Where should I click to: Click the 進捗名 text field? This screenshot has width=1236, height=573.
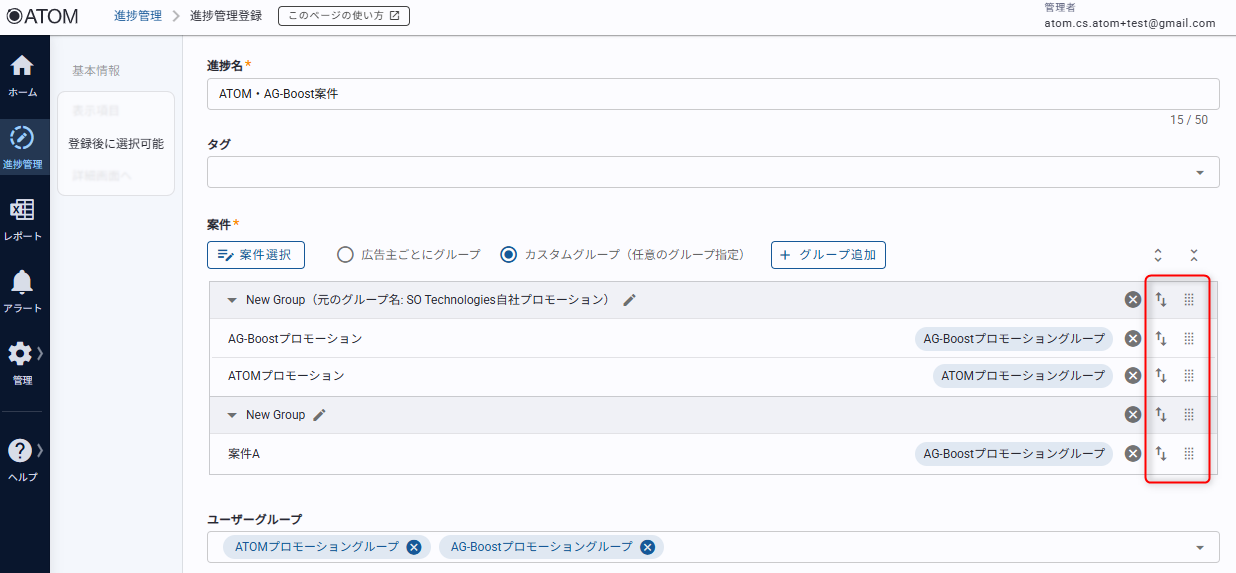coord(712,94)
